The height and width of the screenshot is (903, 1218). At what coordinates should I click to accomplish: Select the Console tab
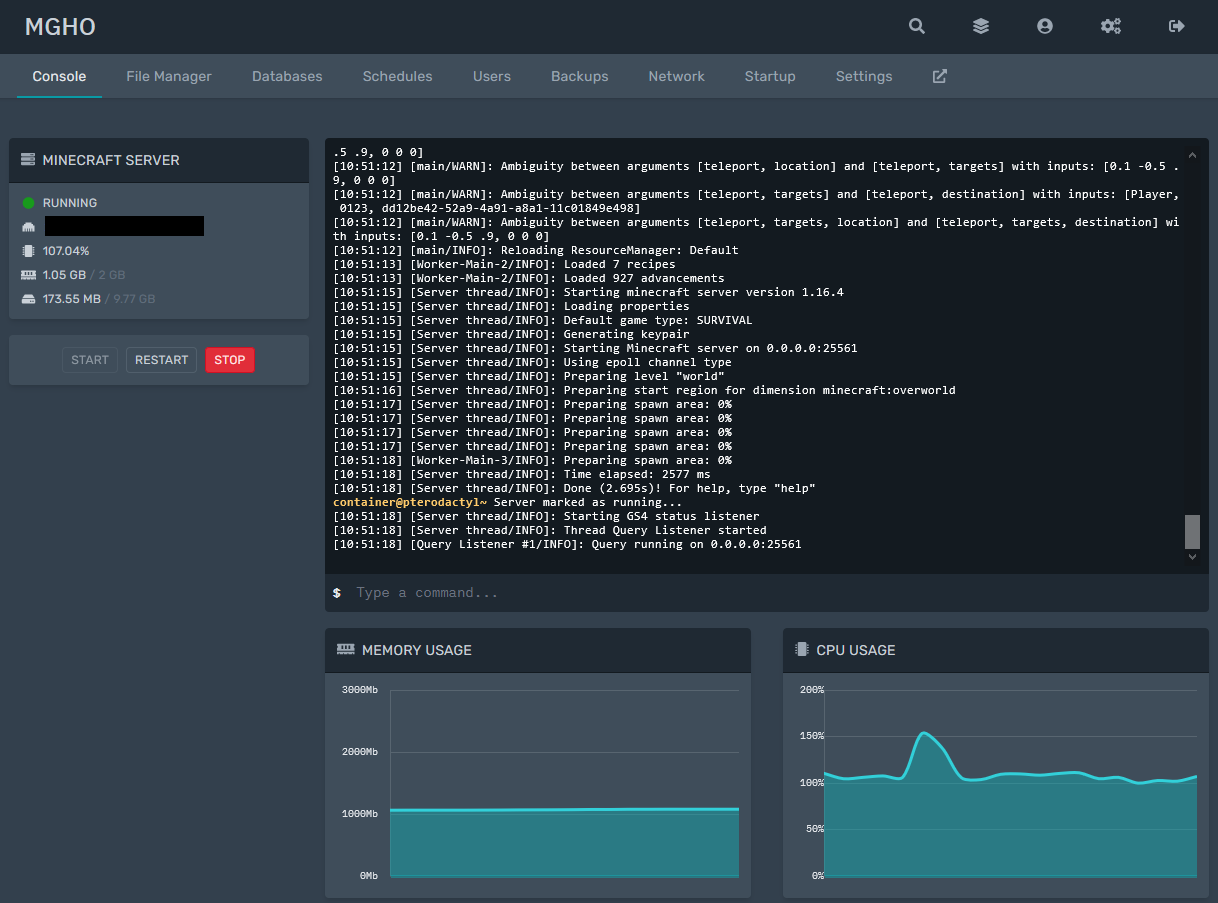59,76
